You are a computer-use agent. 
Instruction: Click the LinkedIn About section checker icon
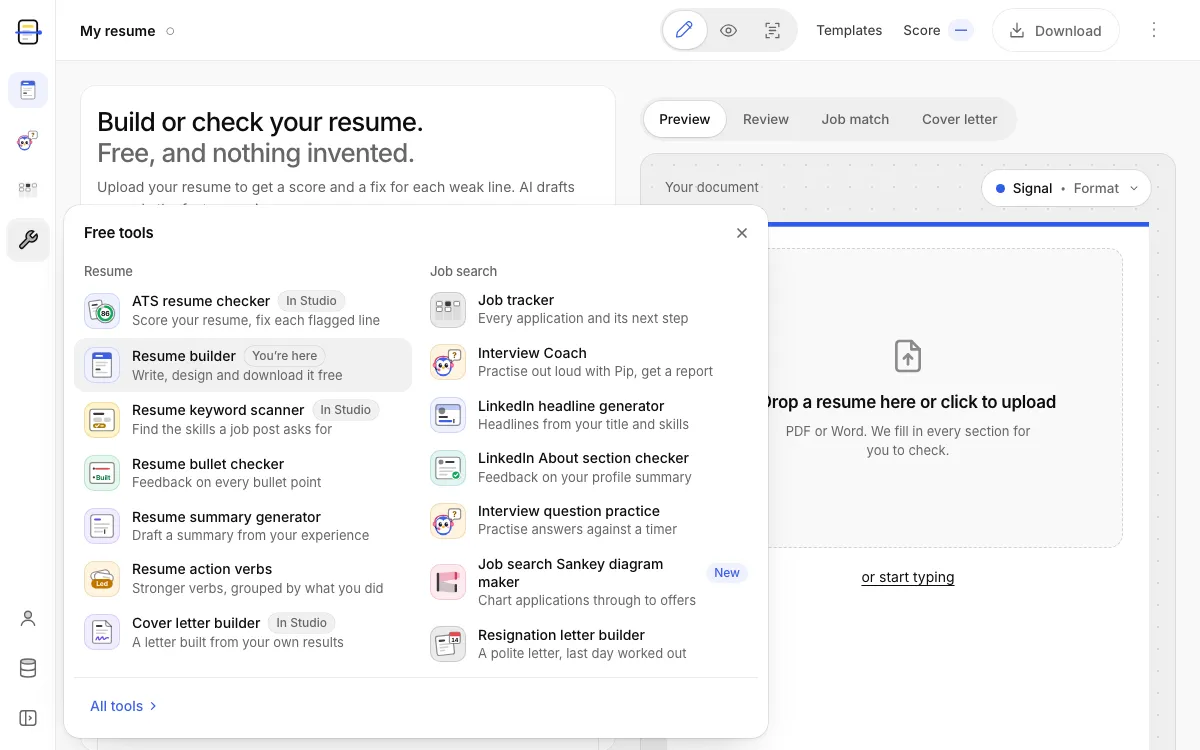click(x=448, y=467)
